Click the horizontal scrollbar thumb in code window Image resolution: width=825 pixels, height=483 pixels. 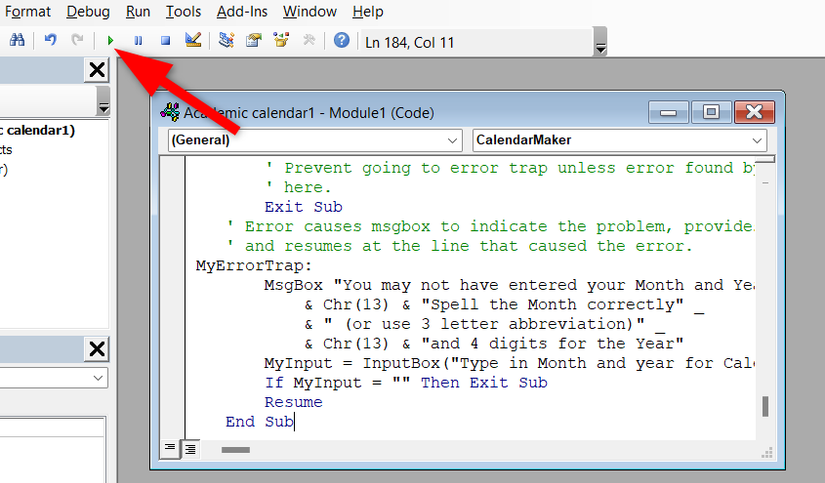click(236, 450)
